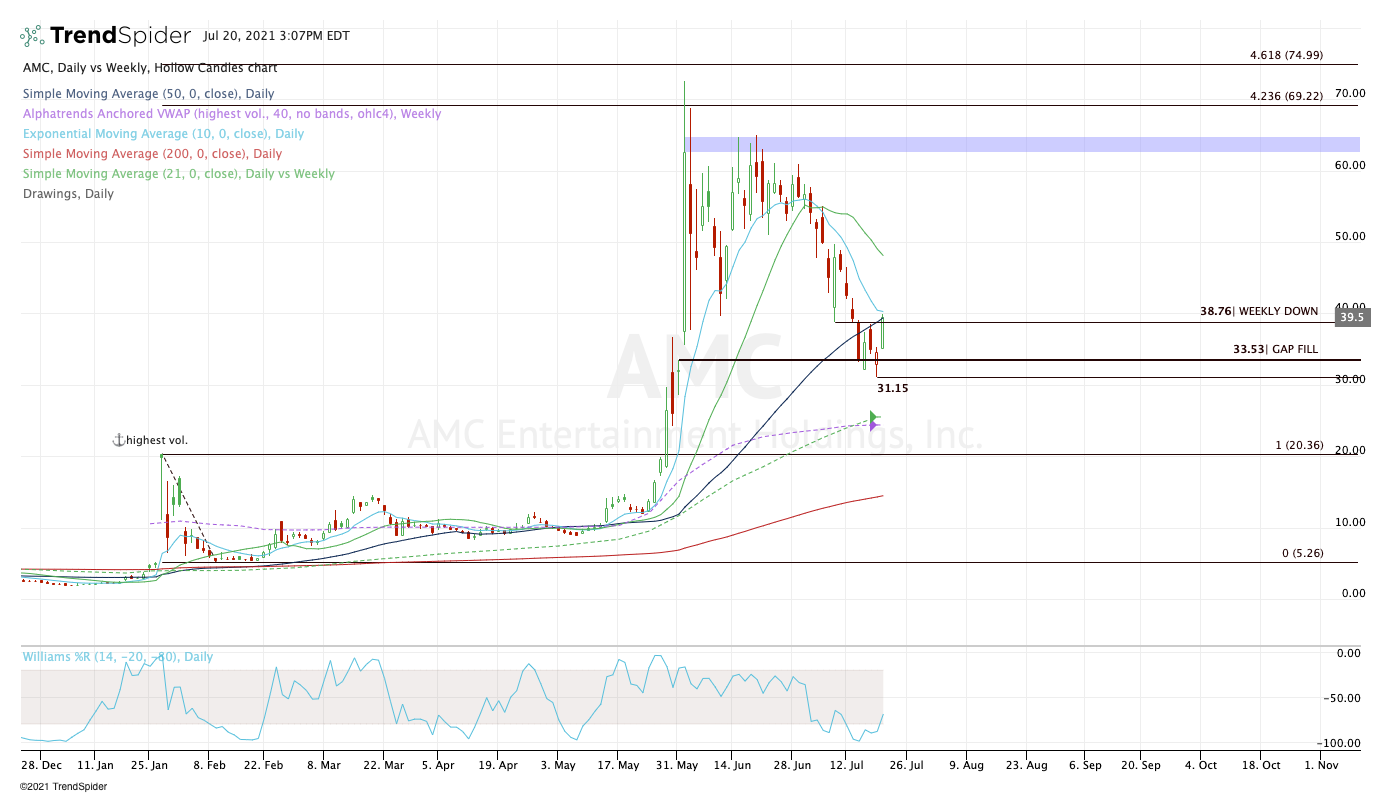Click the 4. Oct date label
The height and width of the screenshot is (796, 1391).
[1201, 765]
